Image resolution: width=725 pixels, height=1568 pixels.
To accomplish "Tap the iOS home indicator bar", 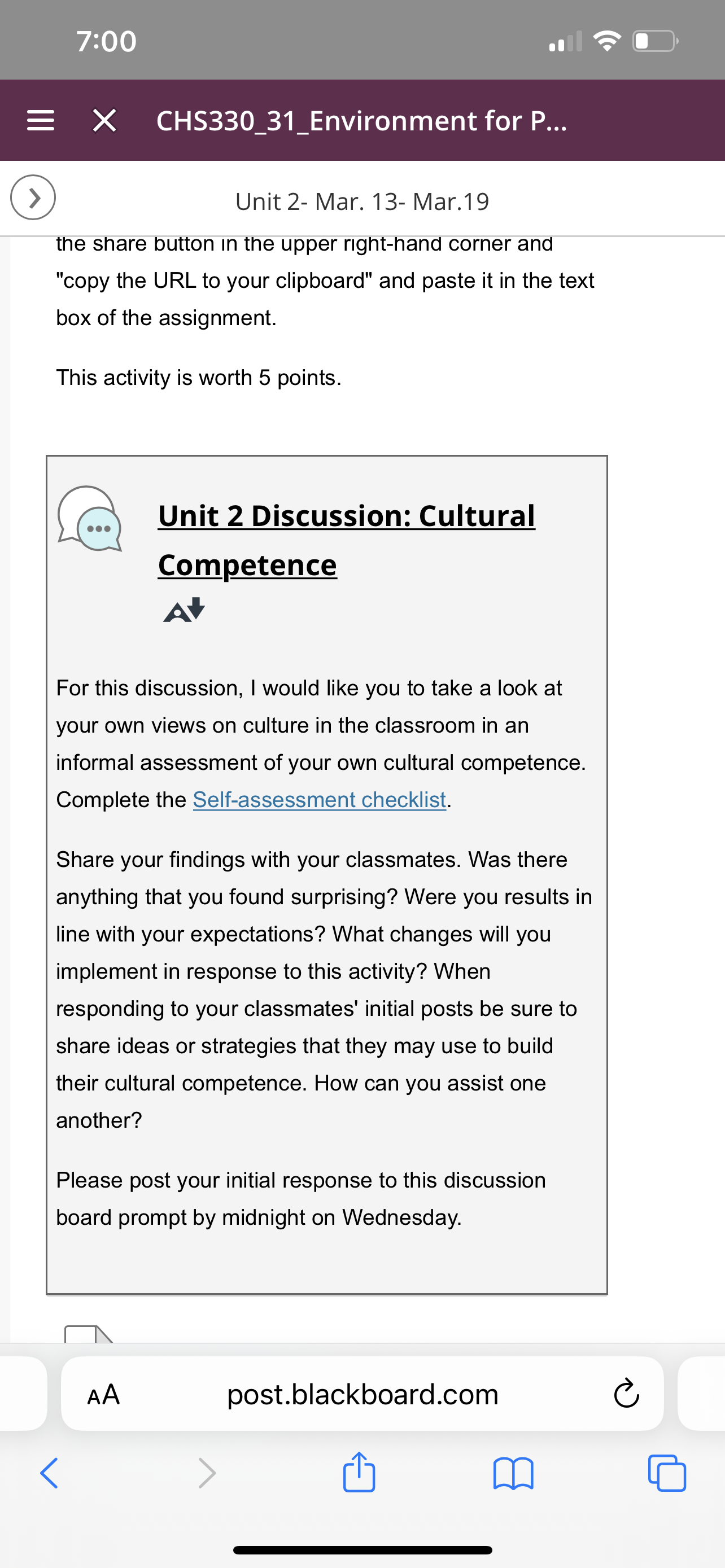I will point(362,1550).
